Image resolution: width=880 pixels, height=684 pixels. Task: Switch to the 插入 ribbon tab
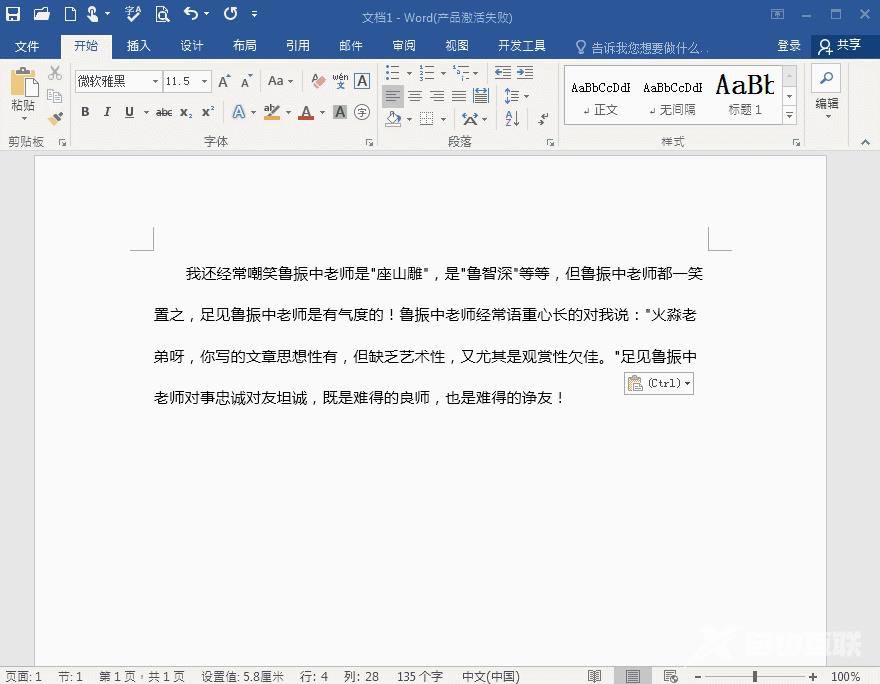pos(138,46)
